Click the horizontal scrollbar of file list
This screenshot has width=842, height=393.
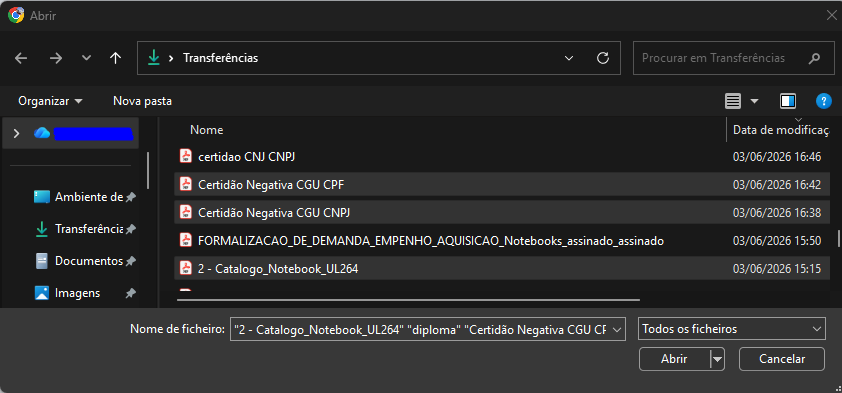click(409, 300)
